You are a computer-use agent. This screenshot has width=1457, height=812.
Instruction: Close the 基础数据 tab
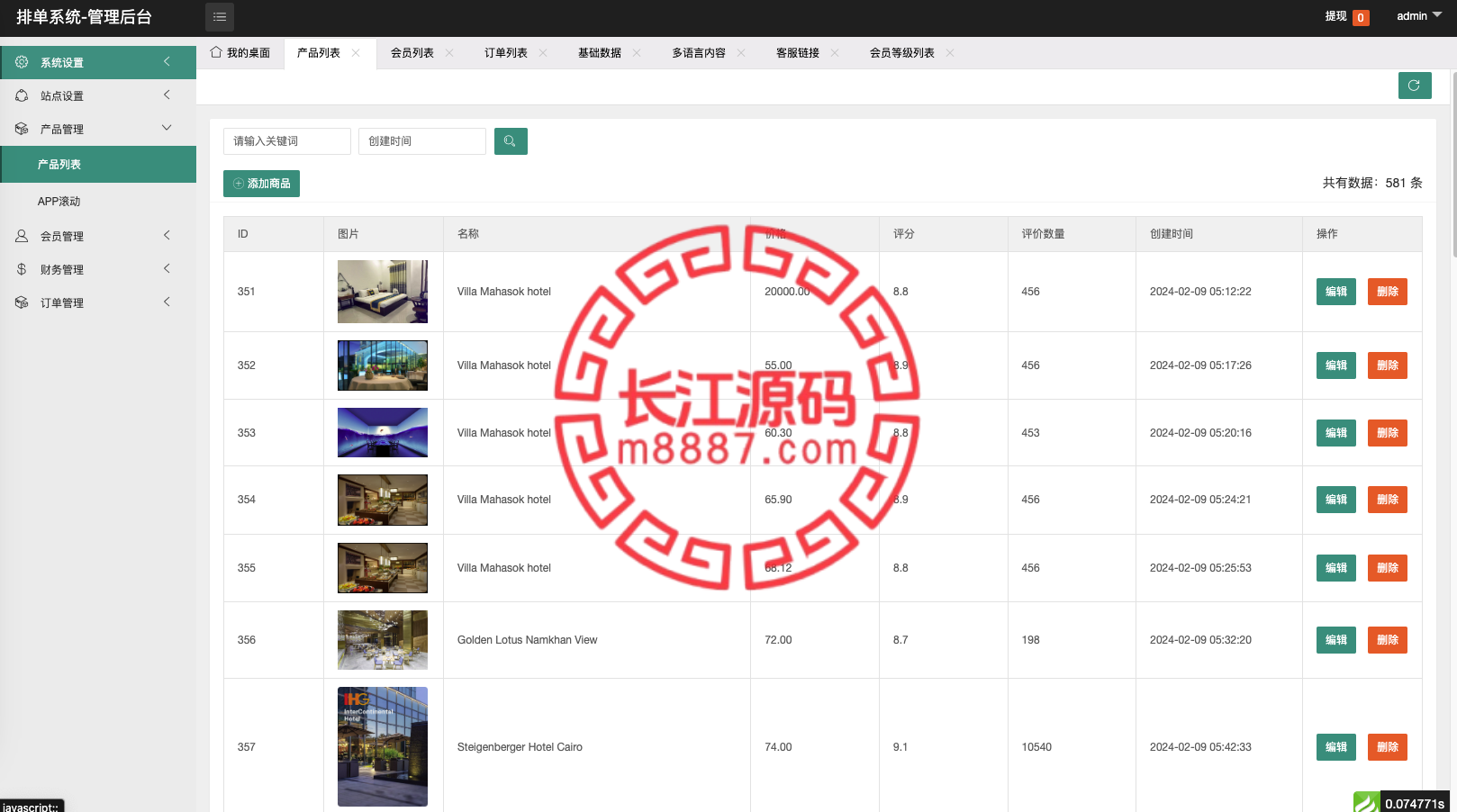tap(637, 53)
